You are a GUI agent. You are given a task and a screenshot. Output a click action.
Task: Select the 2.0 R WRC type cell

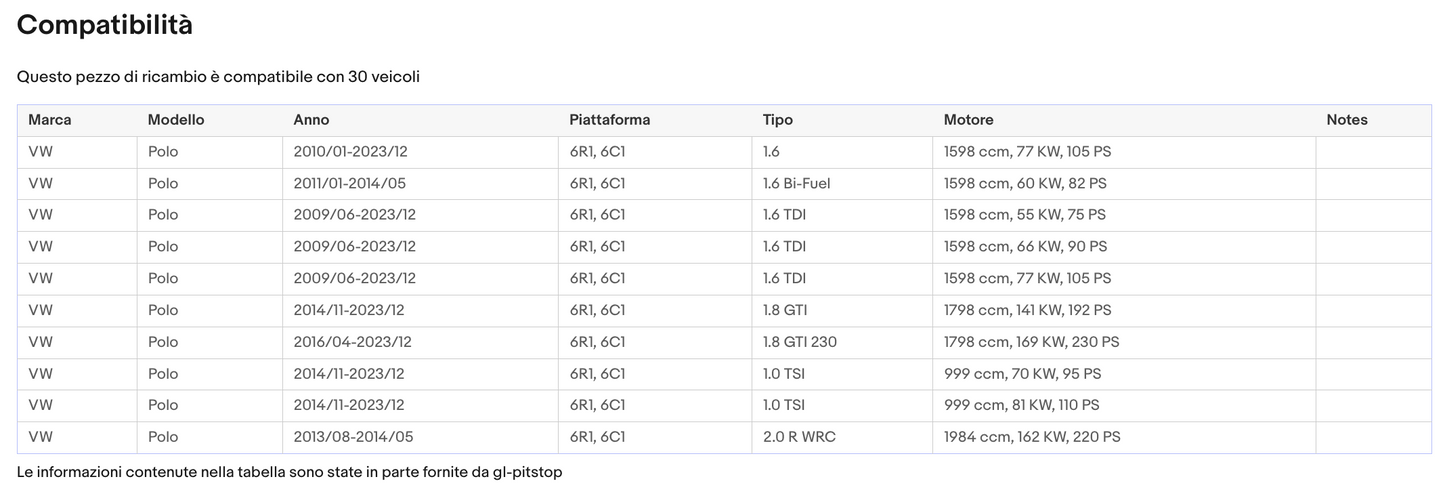pyautogui.click(x=801, y=437)
